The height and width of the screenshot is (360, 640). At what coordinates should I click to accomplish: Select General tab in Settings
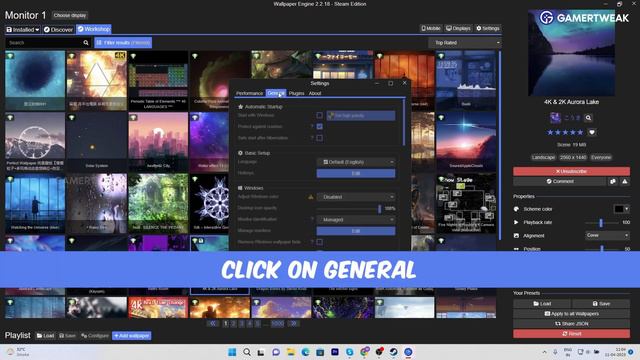tap(276, 93)
